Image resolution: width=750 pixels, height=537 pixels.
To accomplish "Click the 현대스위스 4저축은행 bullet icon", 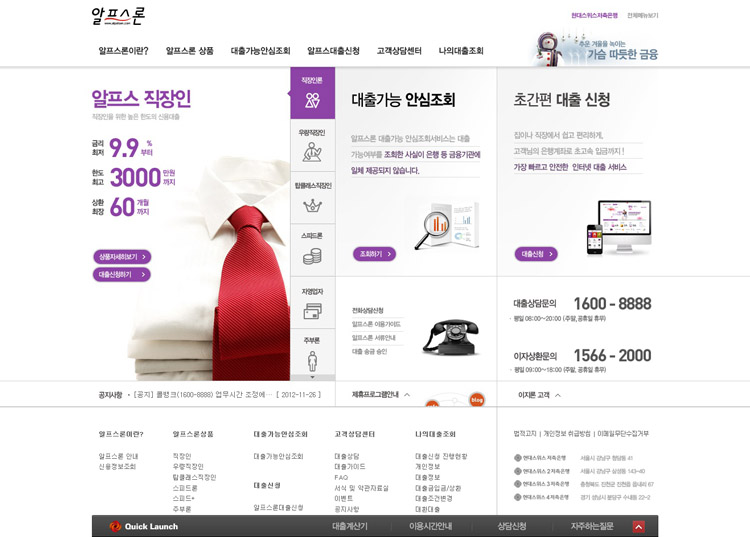I will coord(518,497).
